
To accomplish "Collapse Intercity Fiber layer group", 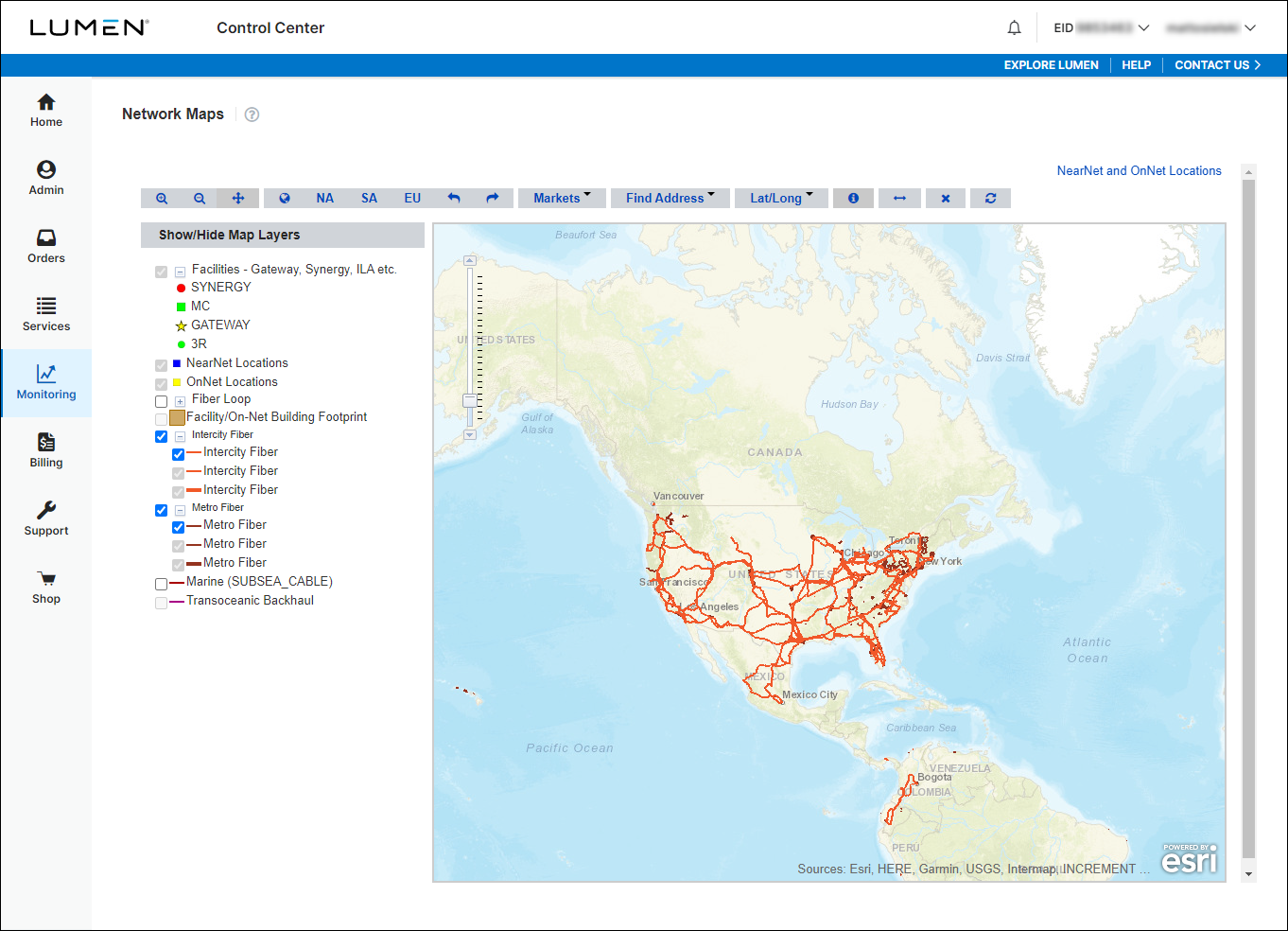I will 180,436.
